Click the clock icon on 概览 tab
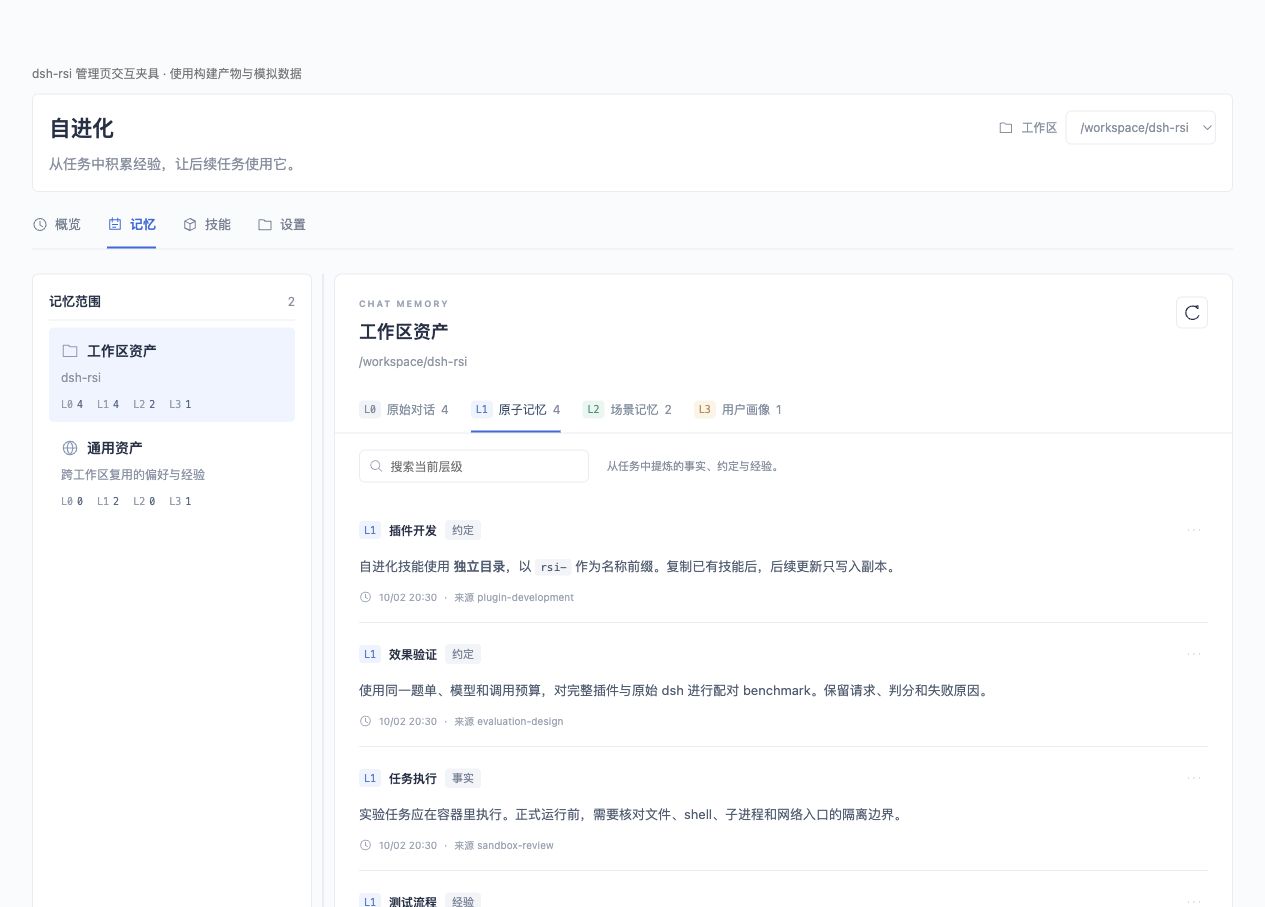The height and width of the screenshot is (907, 1265). pos(40,224)
